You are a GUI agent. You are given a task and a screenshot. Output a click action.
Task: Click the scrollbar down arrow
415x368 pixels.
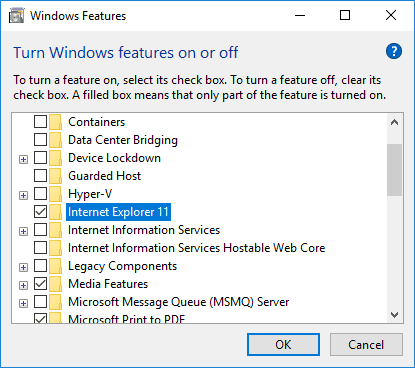point(395,315)
